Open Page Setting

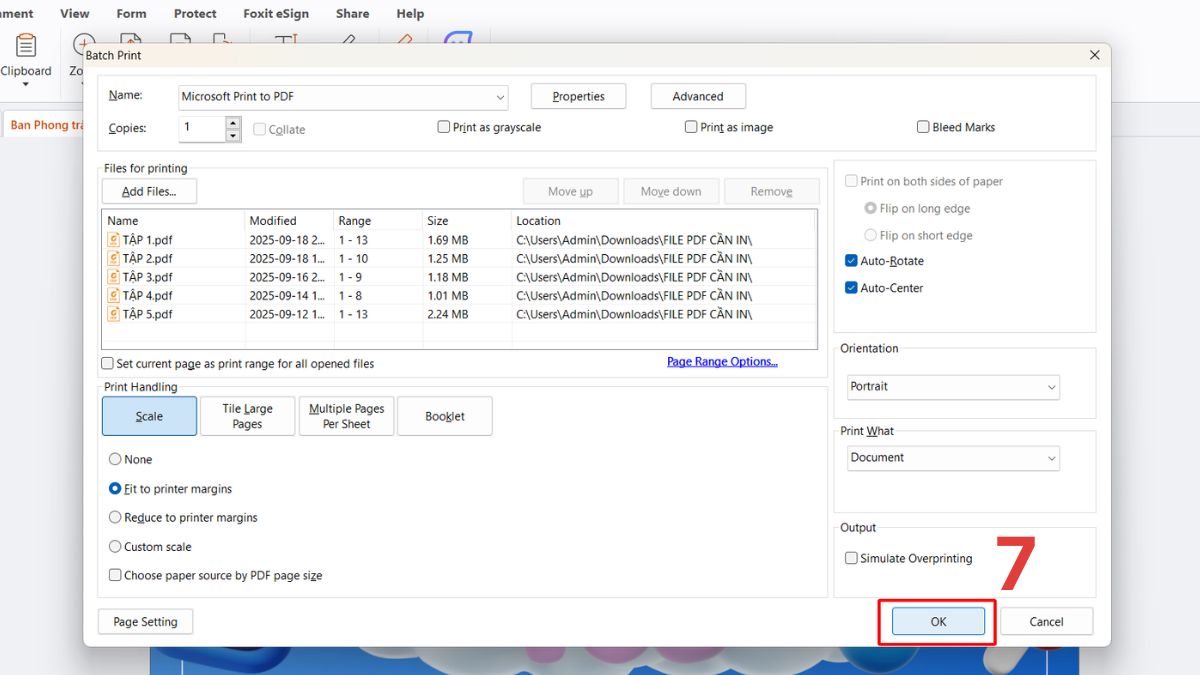pos(145,622)
